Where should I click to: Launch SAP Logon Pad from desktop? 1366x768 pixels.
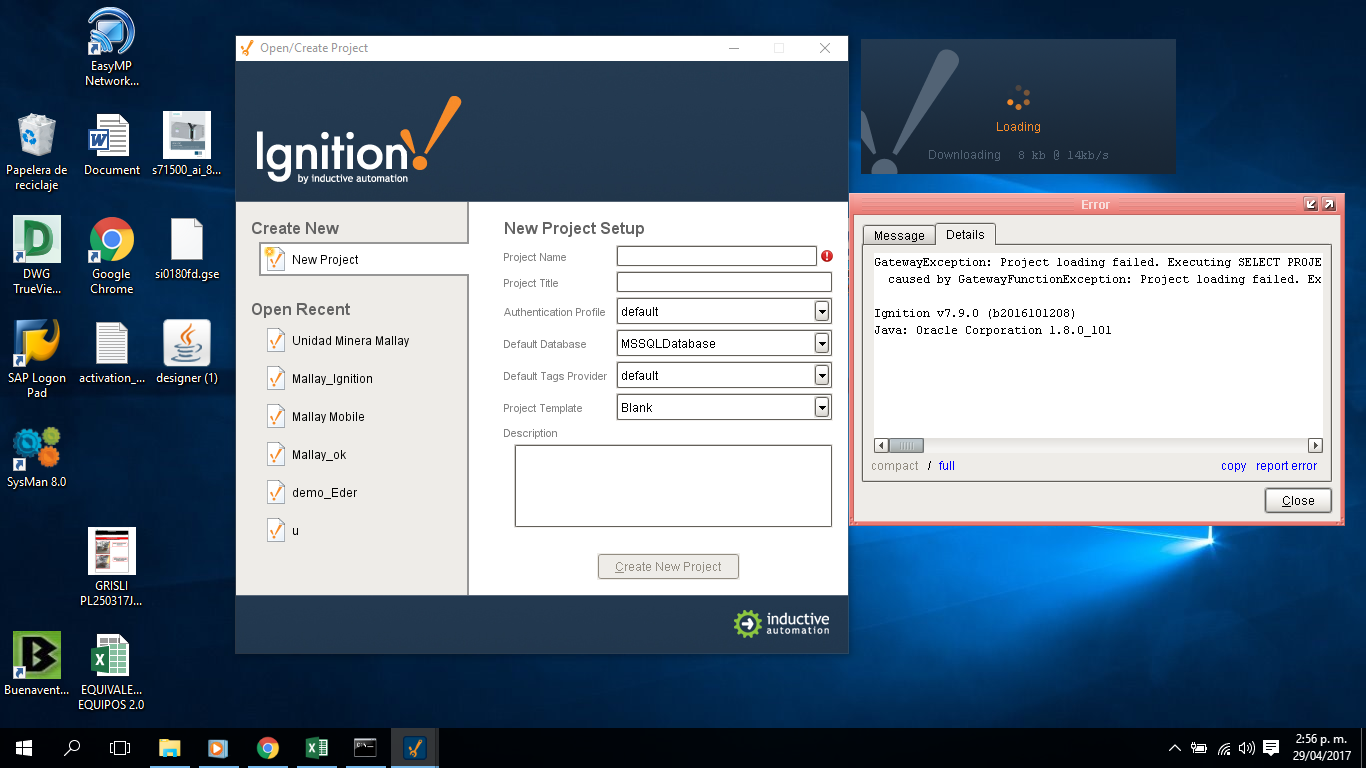(x=37, y=359)
